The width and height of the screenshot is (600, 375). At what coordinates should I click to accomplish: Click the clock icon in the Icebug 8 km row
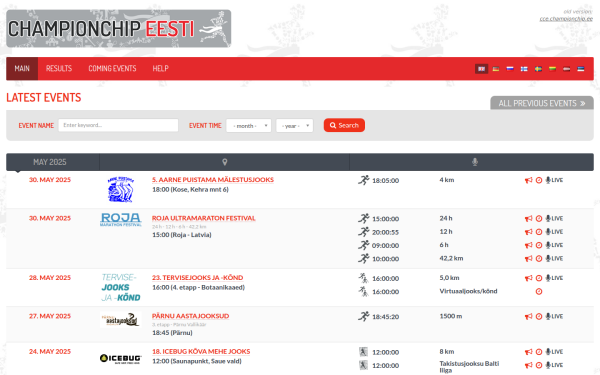[x=539, y=352]
